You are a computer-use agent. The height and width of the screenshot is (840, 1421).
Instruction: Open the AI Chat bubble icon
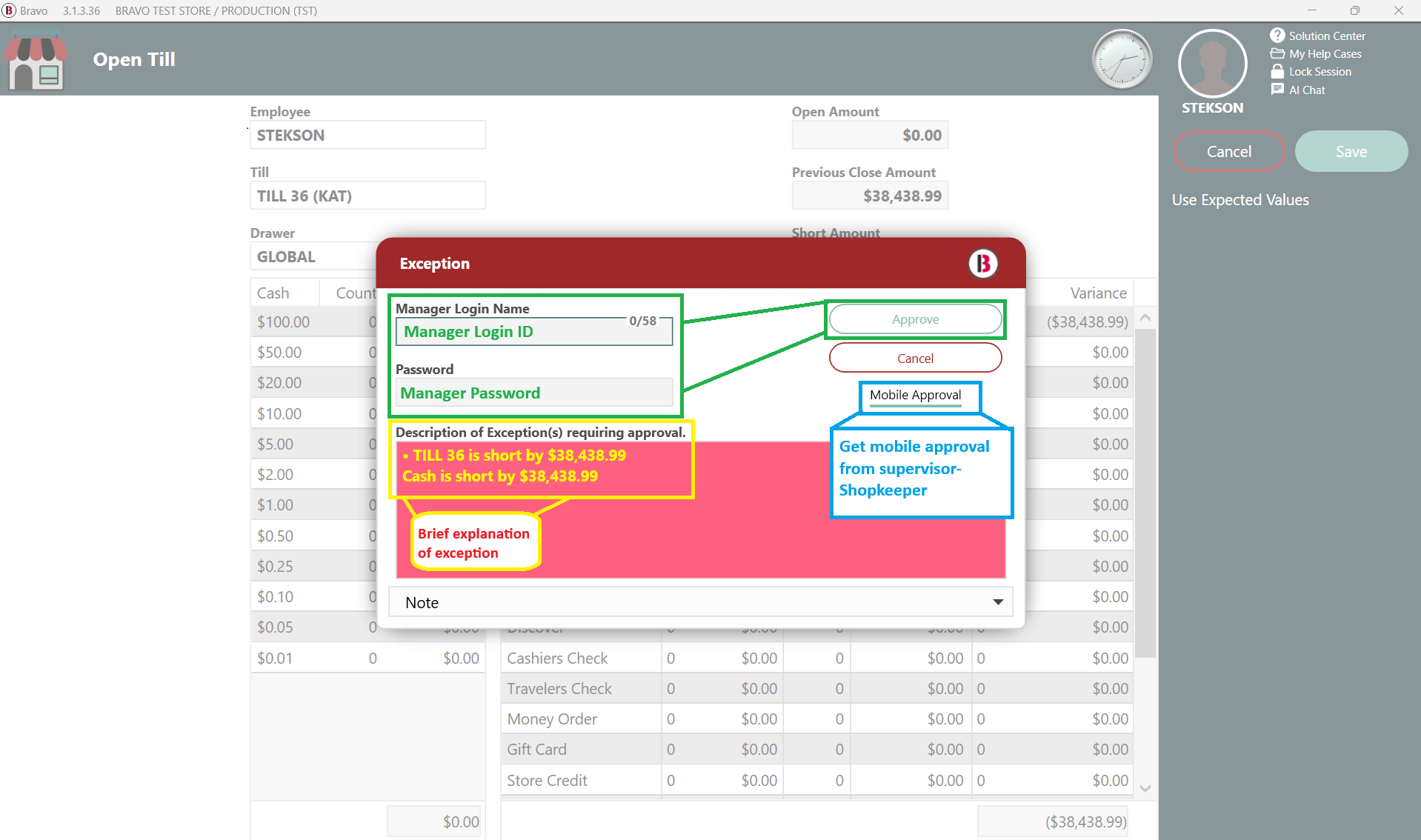(1277, 90)
